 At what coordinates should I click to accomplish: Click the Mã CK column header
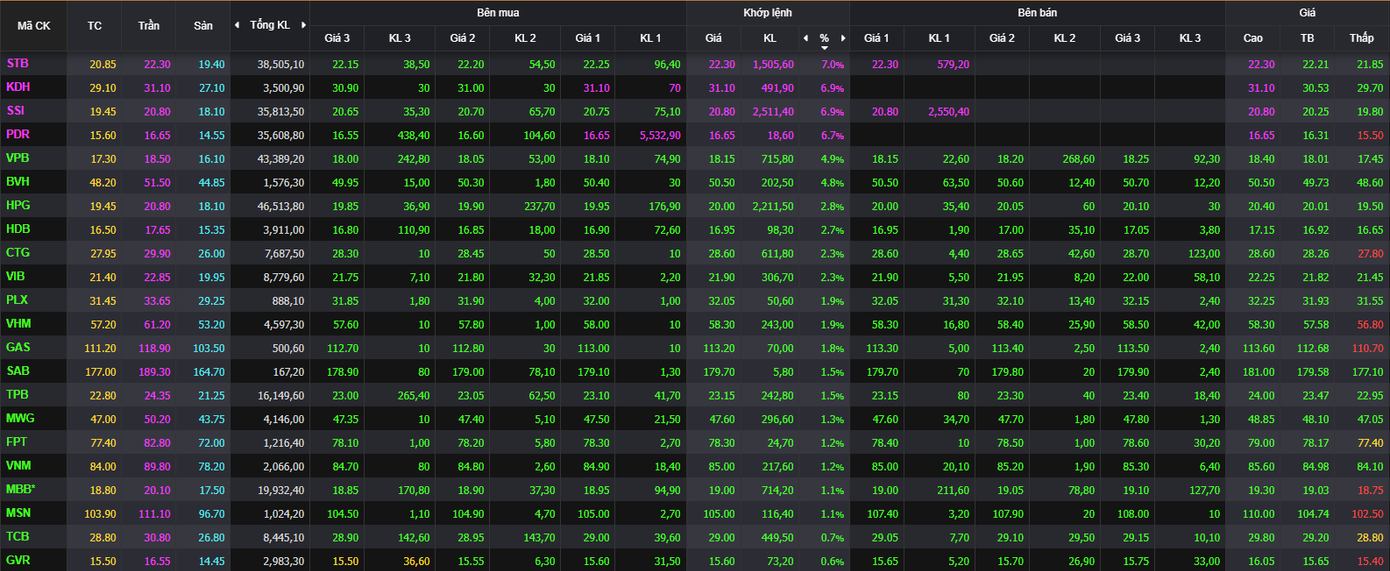point(34,25)
